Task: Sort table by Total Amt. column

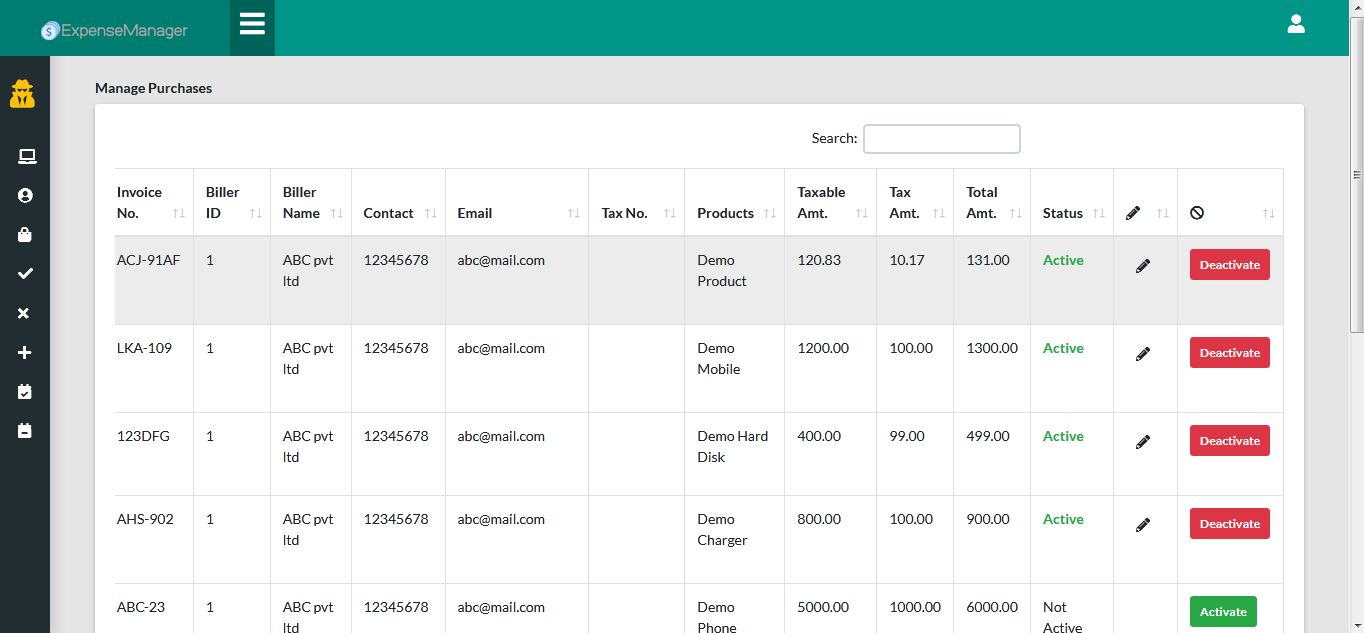Action: point(982,202)
